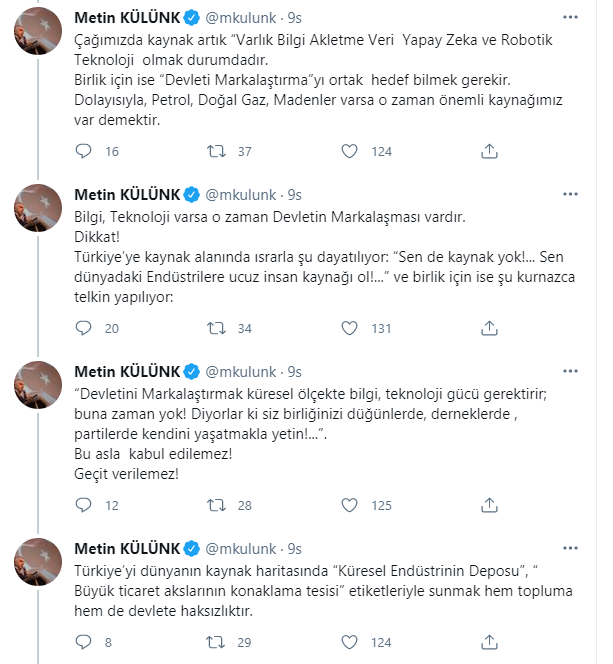Reply to the tweet starting "Devletini Markalaştırmak"

point(86,505)
